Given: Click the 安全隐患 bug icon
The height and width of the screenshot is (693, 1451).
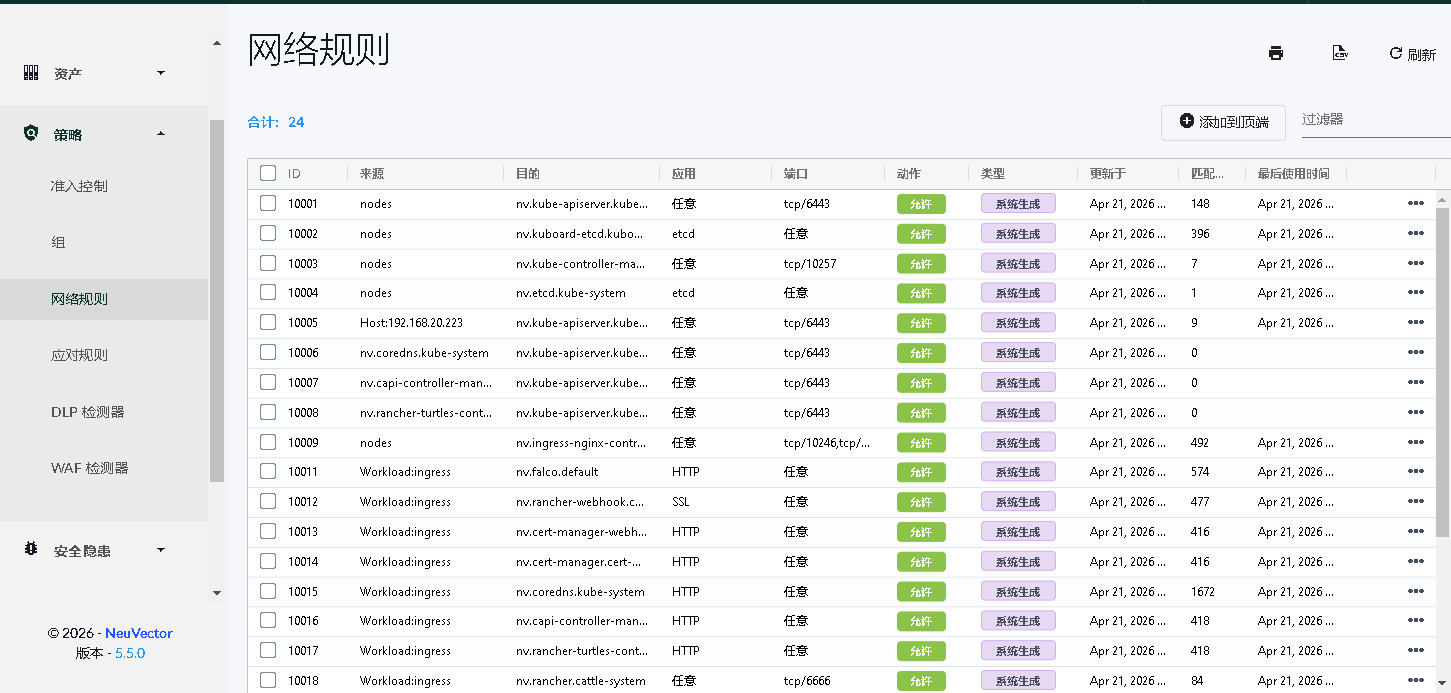Looking at the screenshot, I should pyautogui.click(x=31, y=550).
